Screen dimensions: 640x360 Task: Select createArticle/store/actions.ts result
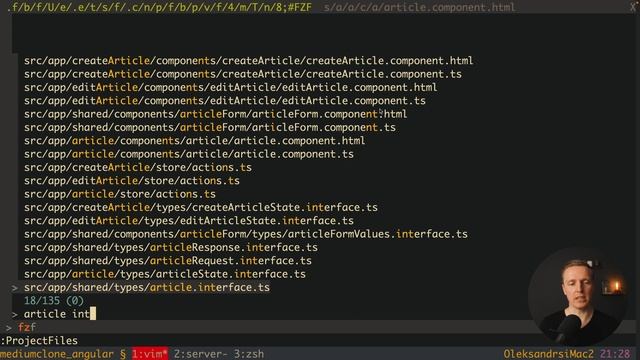point(138,167)
